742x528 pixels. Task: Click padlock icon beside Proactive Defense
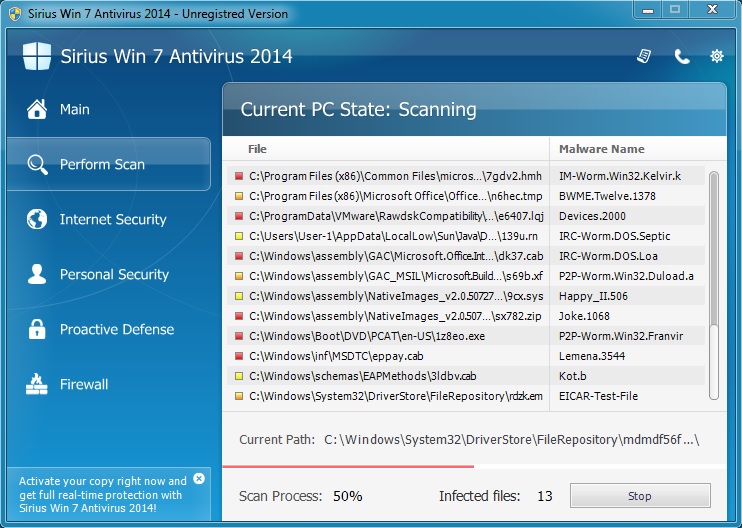click(37, 329)
